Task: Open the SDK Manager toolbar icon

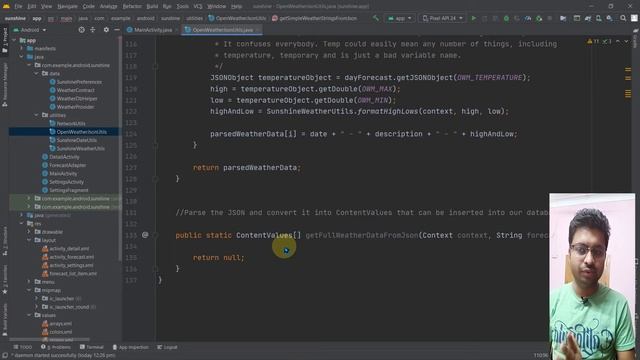Action: pos(609,18)
